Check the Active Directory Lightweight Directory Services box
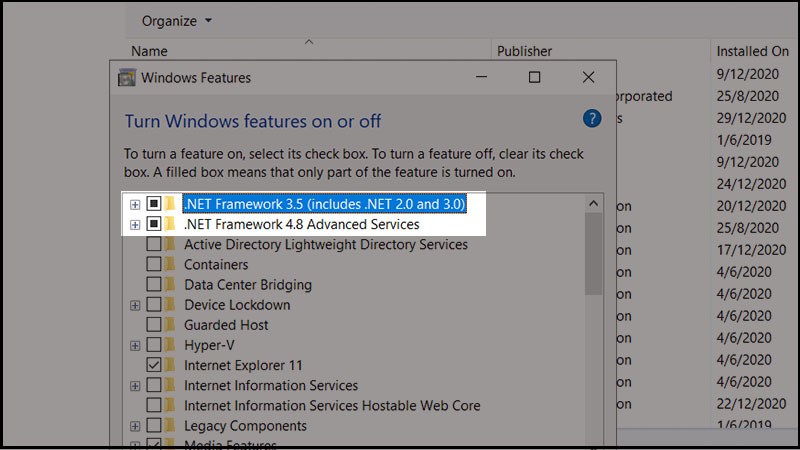This screenshot has height=450, width=800. (154, 244)
